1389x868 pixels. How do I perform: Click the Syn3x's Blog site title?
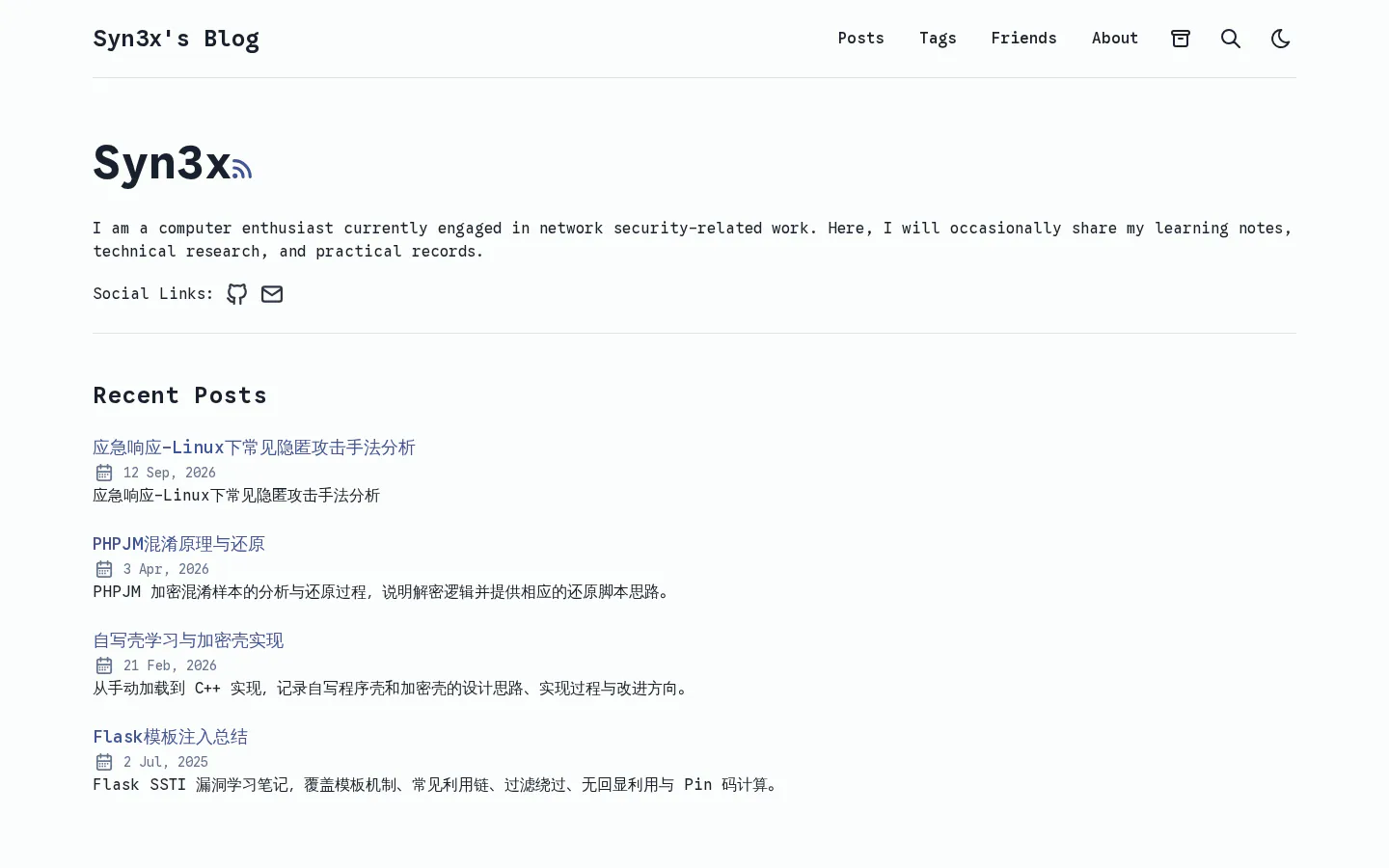point(176,39)
